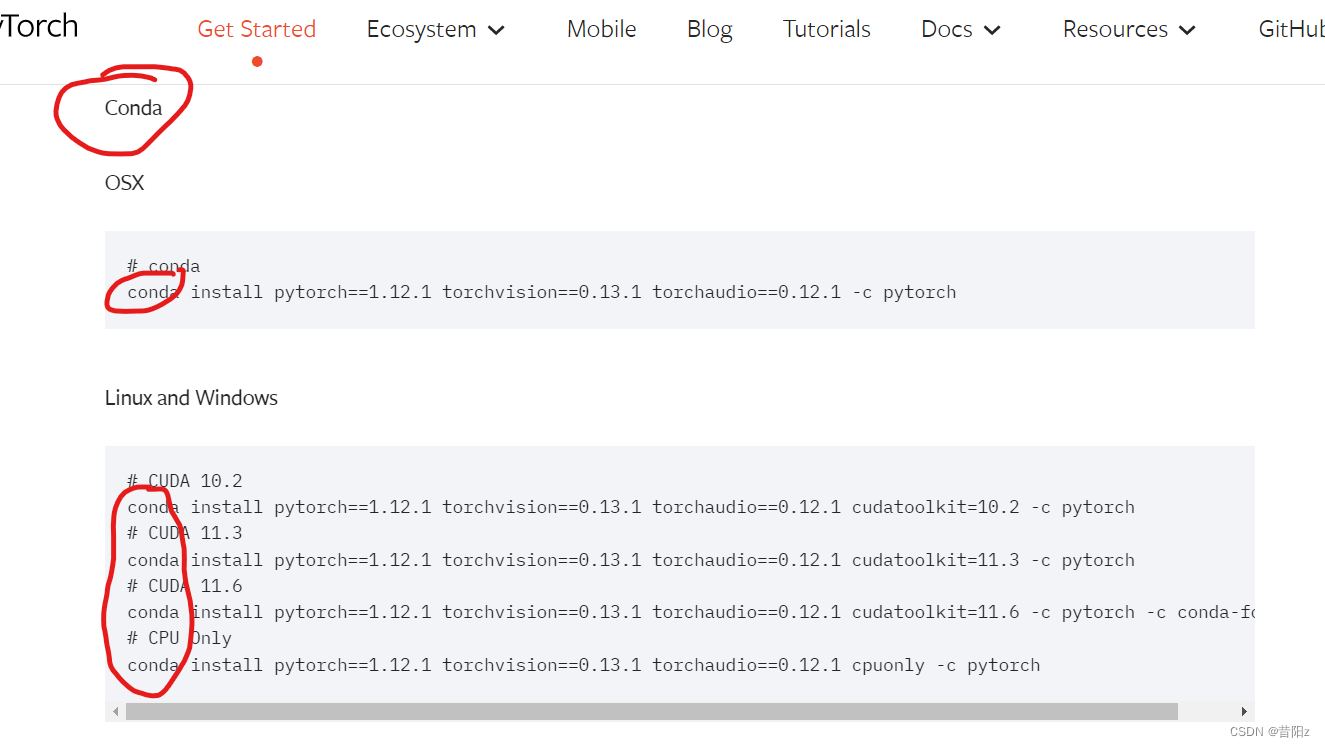
Task: Select the OSX conda install command line
Action: [540, 292]
